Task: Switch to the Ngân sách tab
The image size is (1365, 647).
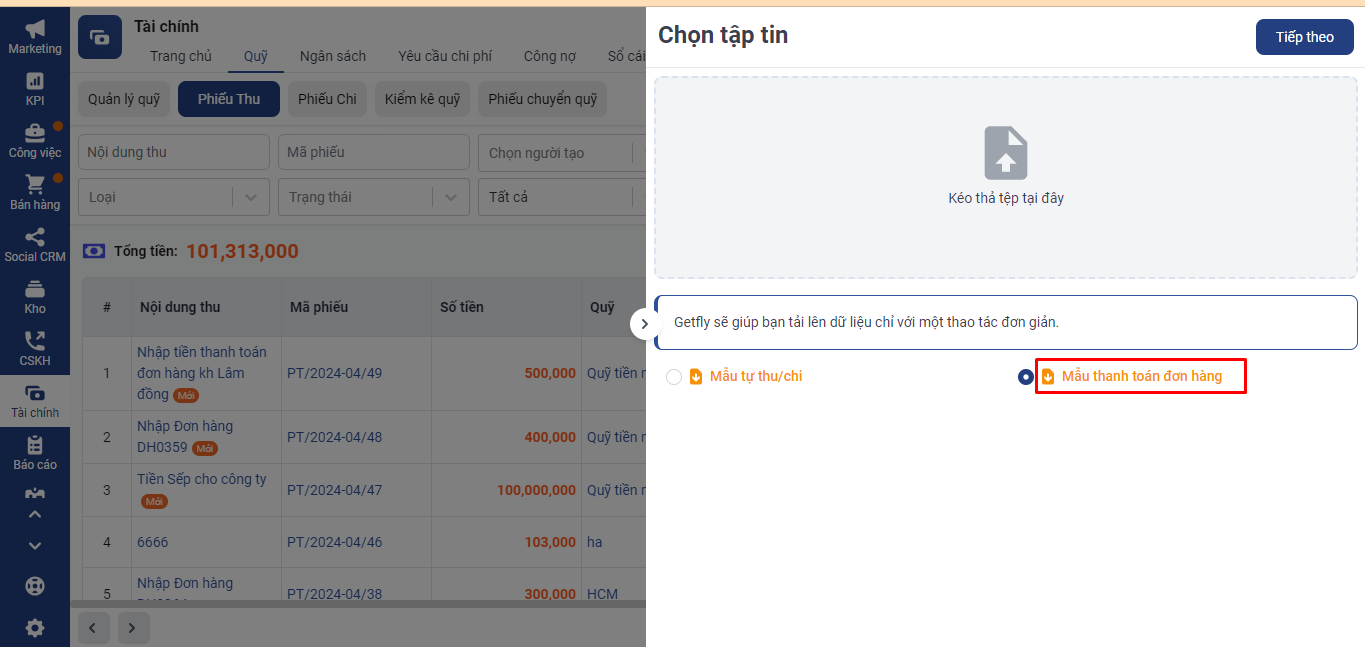Action: coord(332,56)
